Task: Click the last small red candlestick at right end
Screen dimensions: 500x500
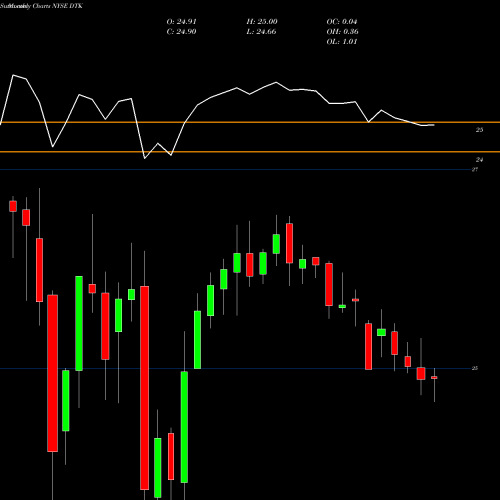Action: click(434, 378)
